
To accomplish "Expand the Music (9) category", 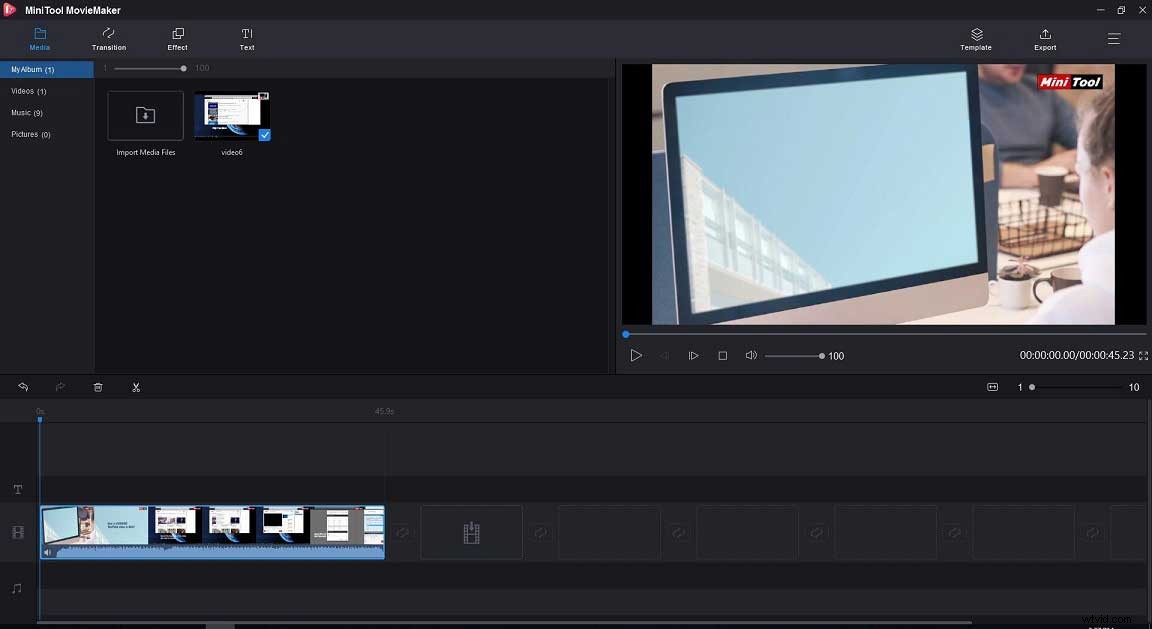I will tap(26, 112).
